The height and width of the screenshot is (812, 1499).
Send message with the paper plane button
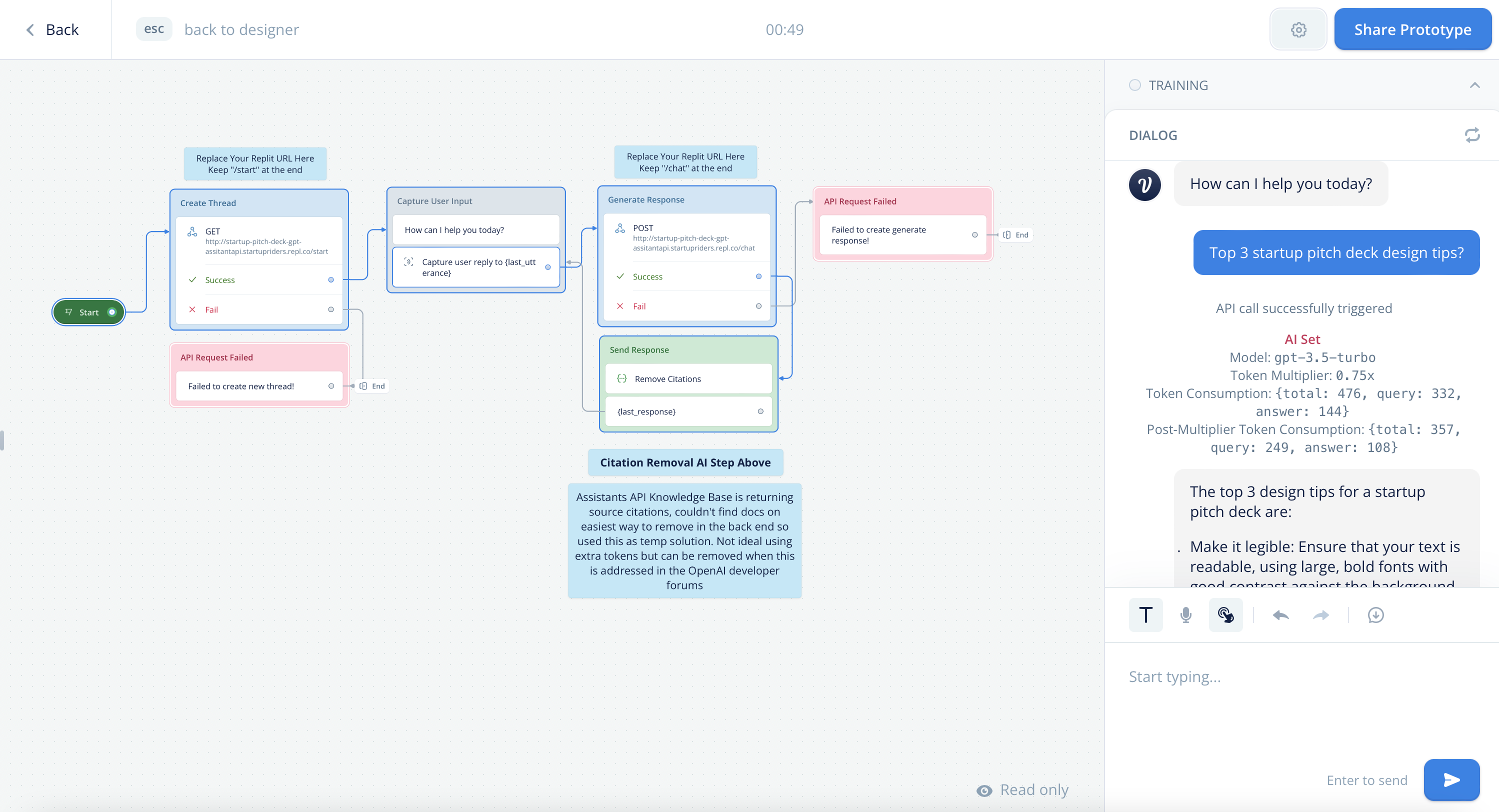point(1451,779)
